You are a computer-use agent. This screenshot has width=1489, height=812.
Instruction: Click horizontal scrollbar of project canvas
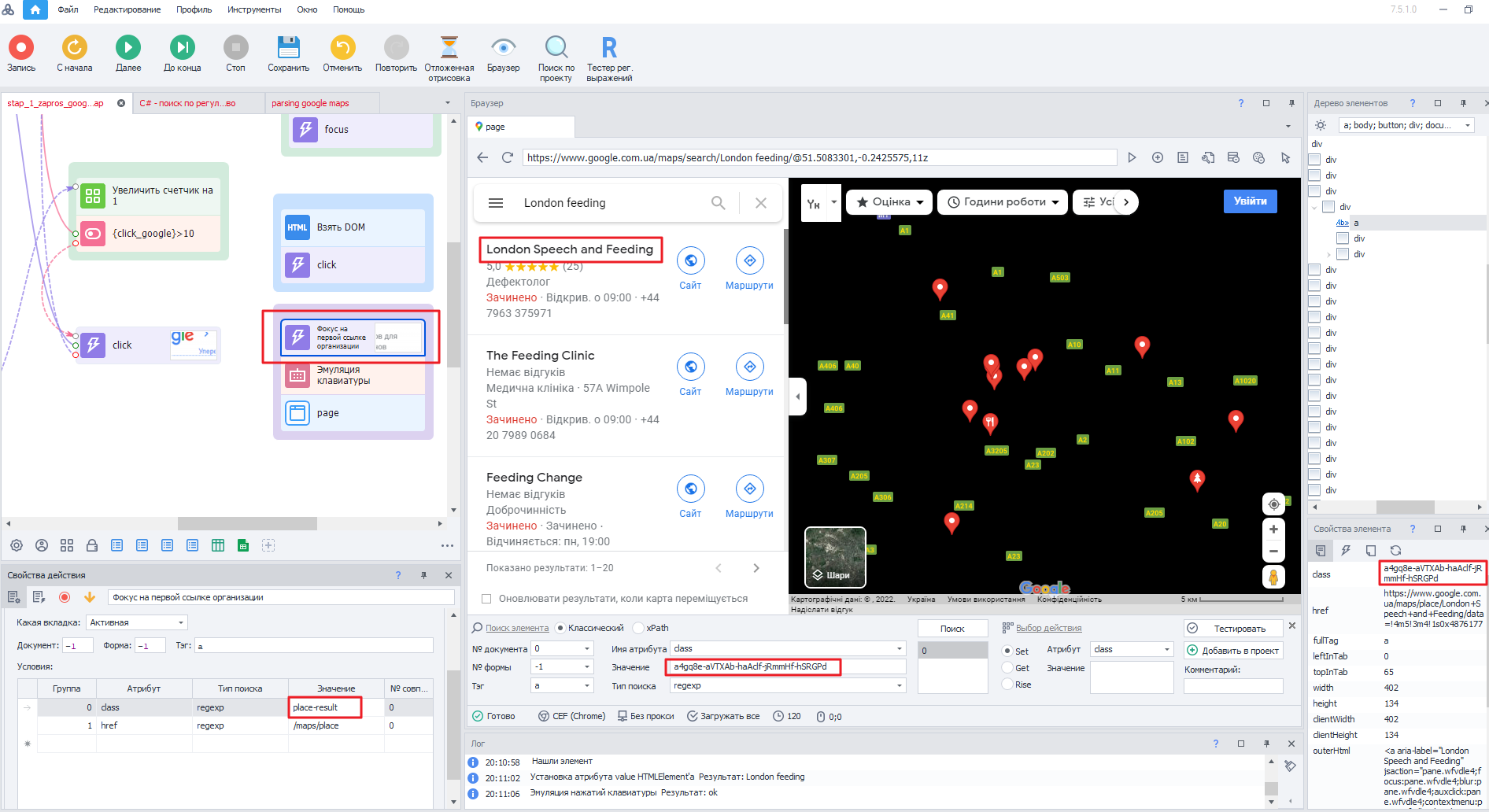point(247,523)
